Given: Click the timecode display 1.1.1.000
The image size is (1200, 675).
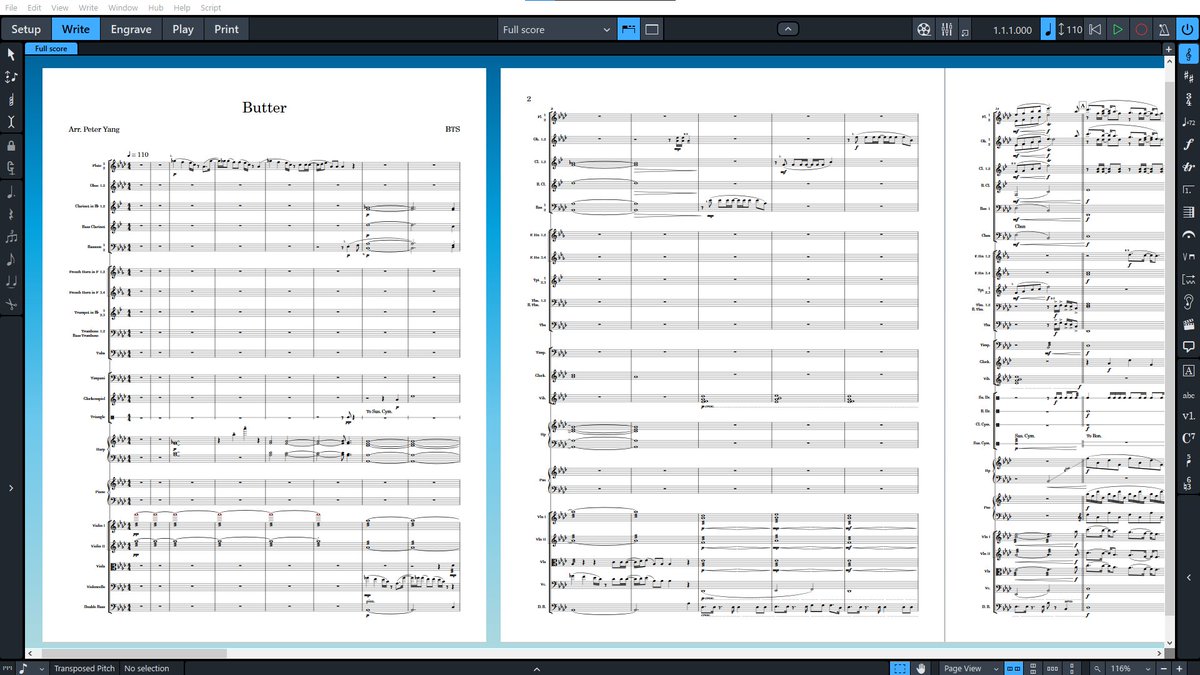Looking at the screenshot, I should coord(1013,30).
